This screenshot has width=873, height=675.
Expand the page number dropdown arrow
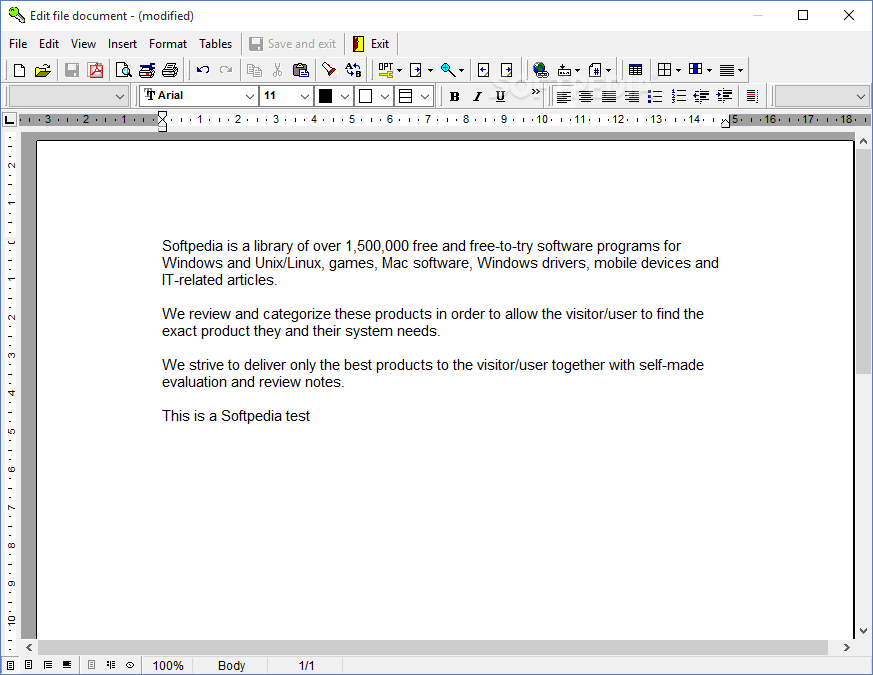(x=609, y=70)
